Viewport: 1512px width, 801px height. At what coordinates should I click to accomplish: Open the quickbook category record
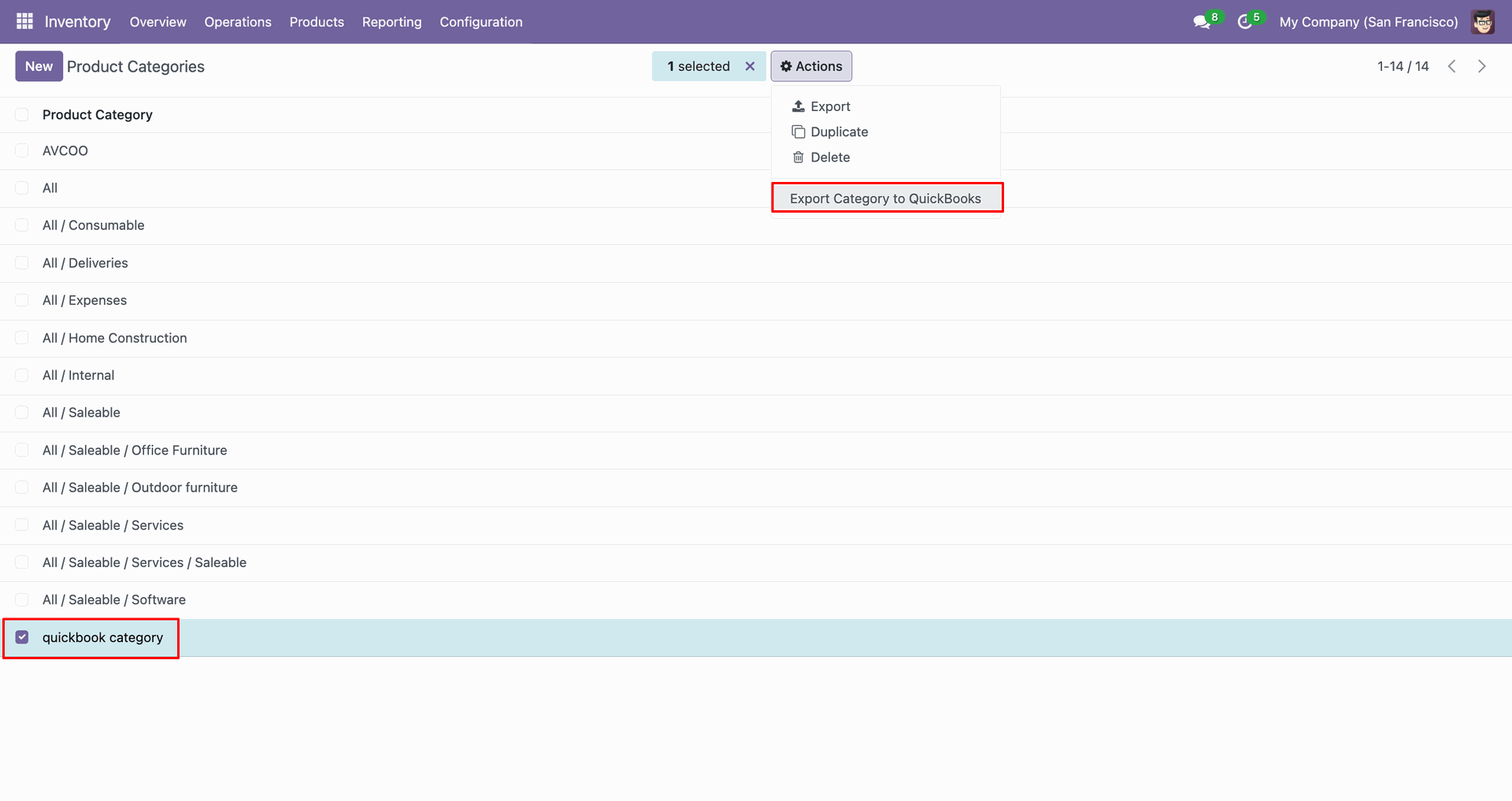(102, 637)
